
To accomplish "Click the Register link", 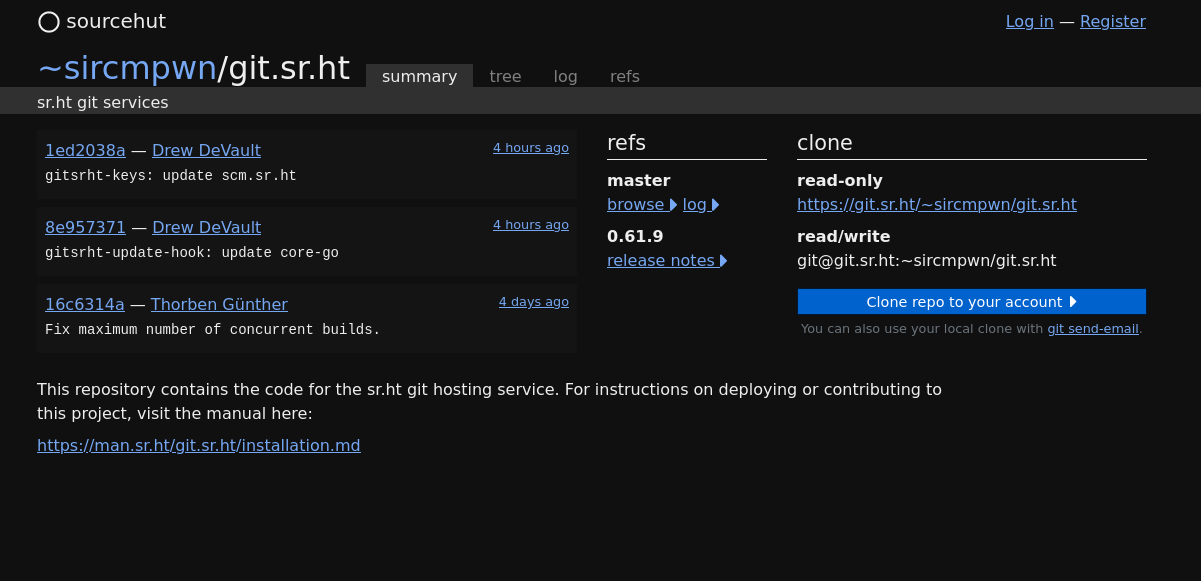I will (x=1112, y=21).
